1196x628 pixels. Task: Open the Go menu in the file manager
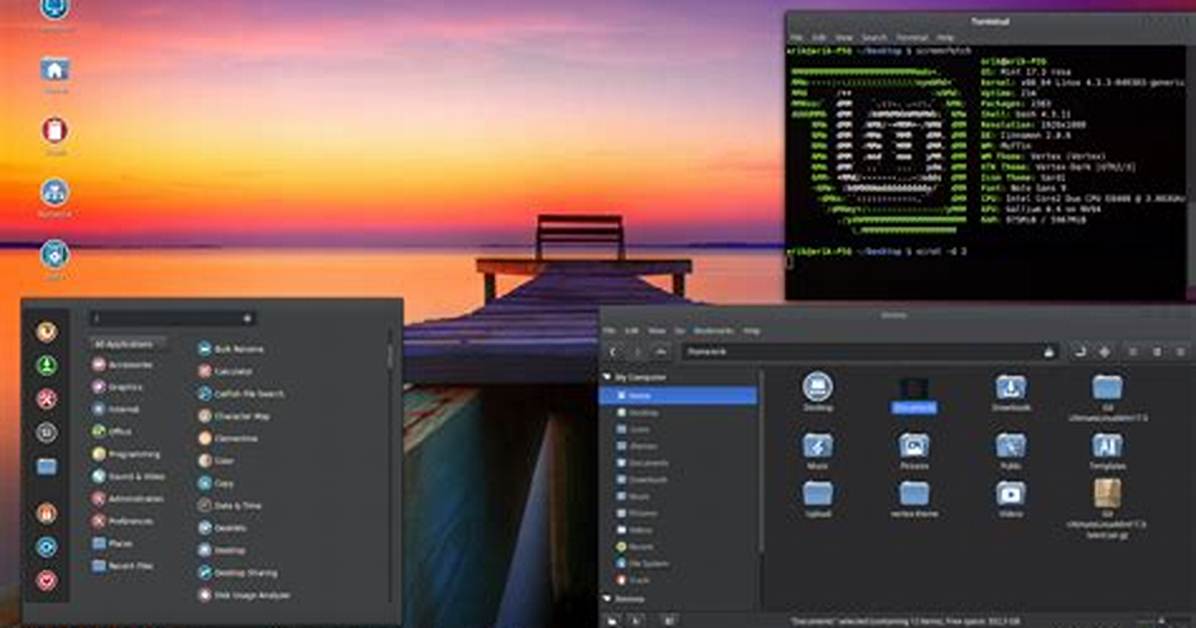(x=679, y=331)
